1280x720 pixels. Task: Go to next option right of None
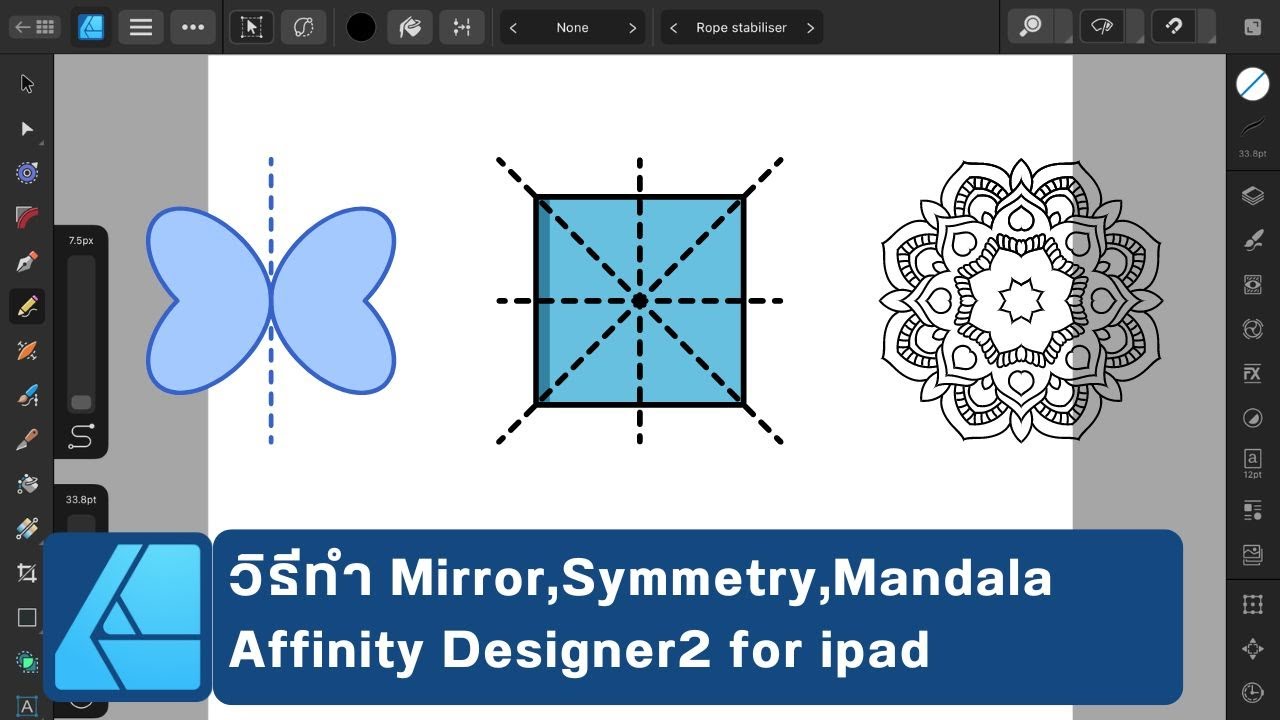pos(632,28)
